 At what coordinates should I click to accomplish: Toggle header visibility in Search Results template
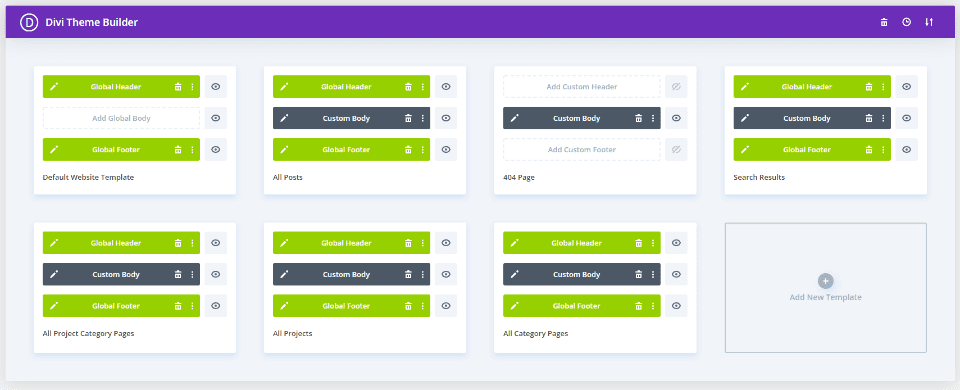[906, 87]
